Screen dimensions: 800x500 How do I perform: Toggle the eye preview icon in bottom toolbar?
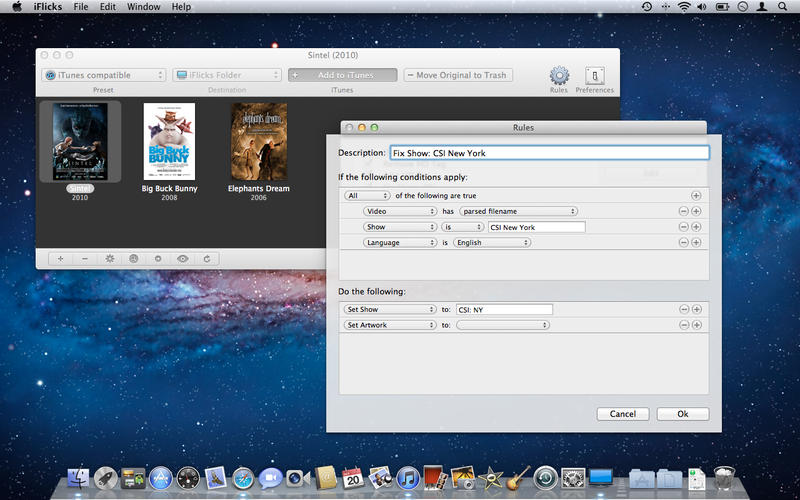click(x=182, y=258)
